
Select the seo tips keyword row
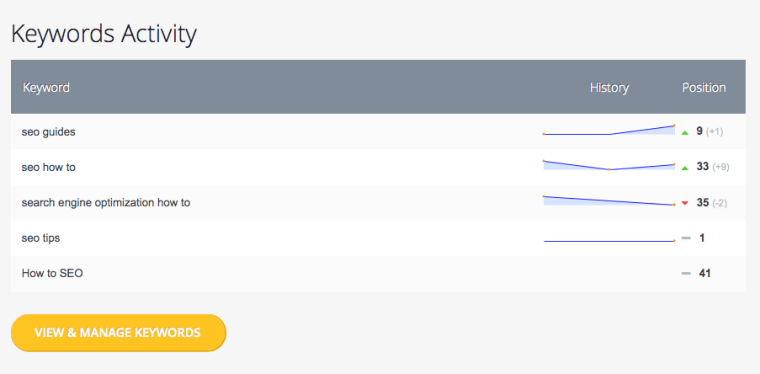click(378, 238)
